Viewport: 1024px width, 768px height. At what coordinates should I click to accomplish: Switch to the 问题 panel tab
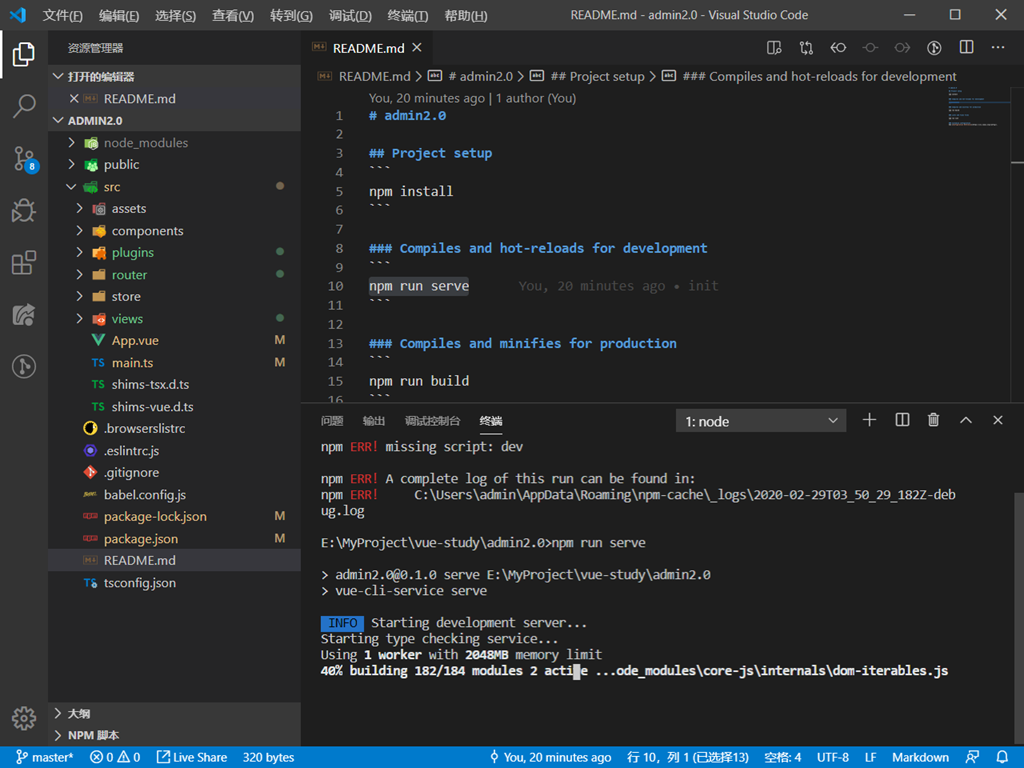(332, 421)
